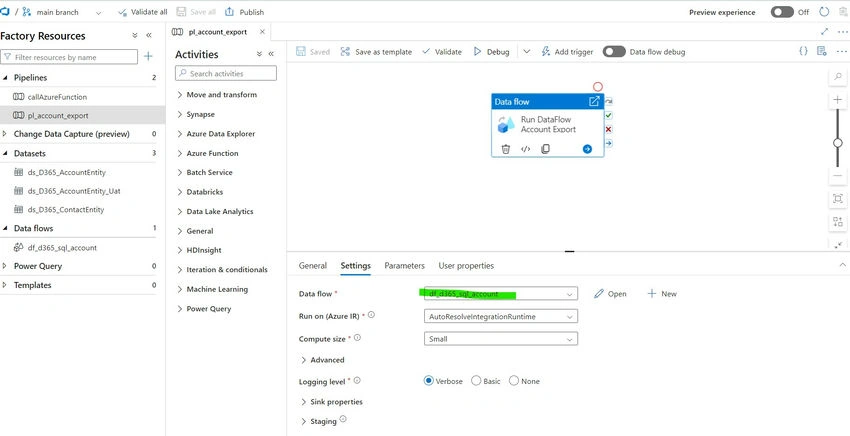Expand pipeline editor to full screen icon
850x436 pixels.
point(825,31)
